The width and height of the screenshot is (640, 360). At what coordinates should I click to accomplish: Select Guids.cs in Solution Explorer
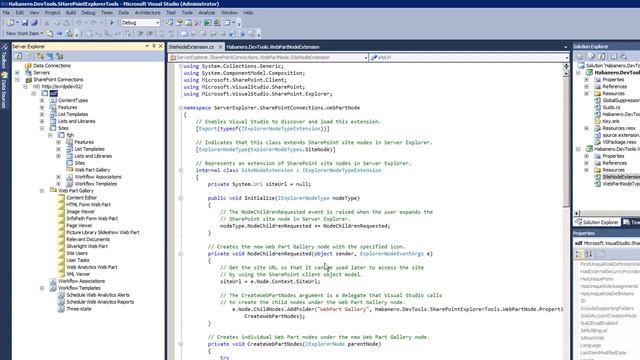(x=611, y=107)
